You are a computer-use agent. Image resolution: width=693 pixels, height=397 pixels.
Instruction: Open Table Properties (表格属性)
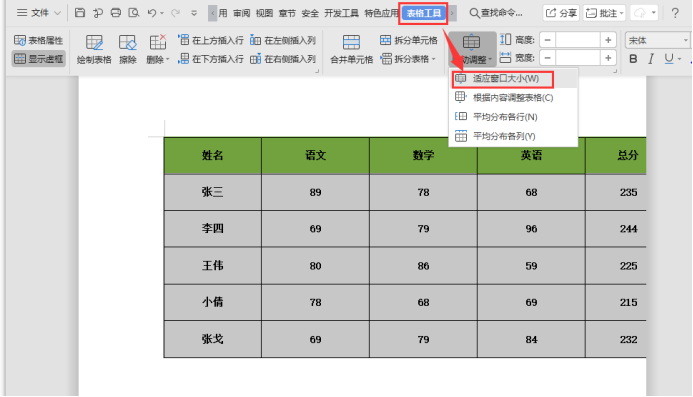click(x=38, y=40)
